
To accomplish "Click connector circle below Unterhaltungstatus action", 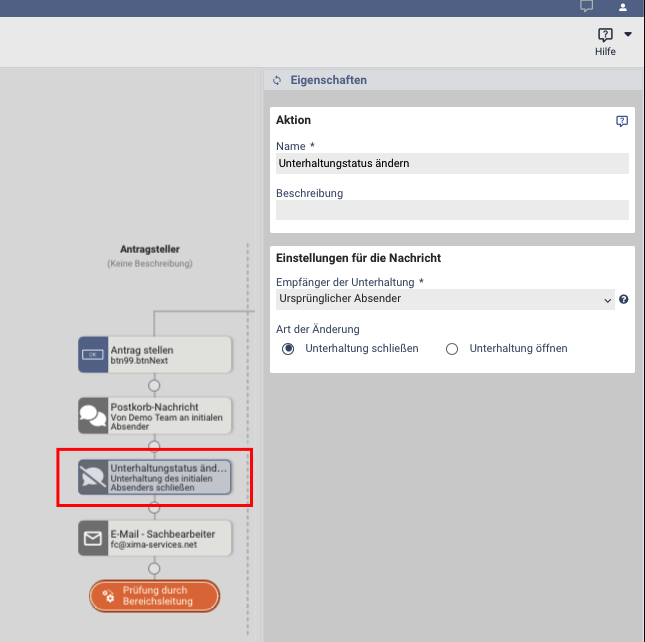I will 154,508.
